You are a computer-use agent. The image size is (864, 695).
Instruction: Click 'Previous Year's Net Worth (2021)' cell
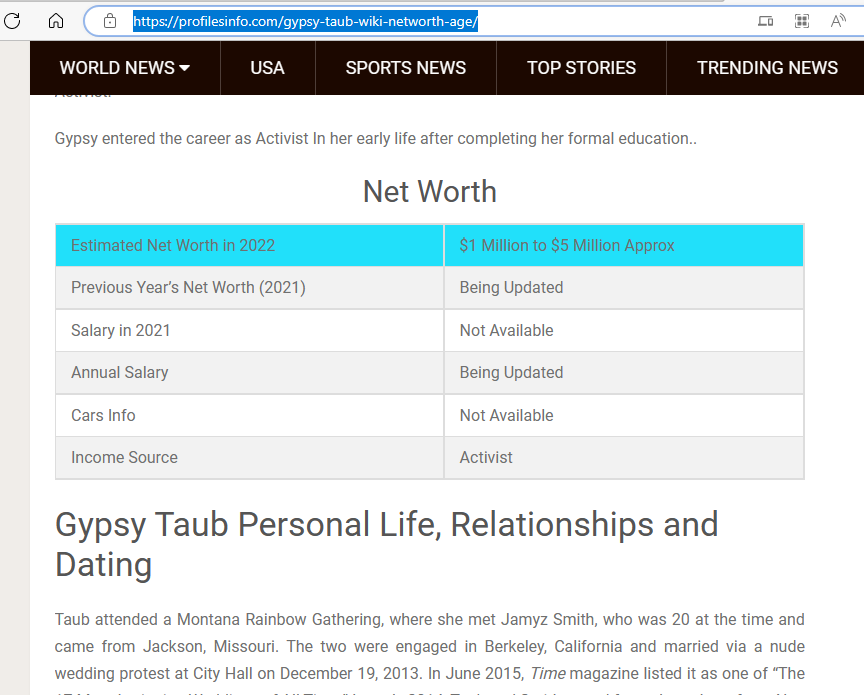click(x=250, y=288)
